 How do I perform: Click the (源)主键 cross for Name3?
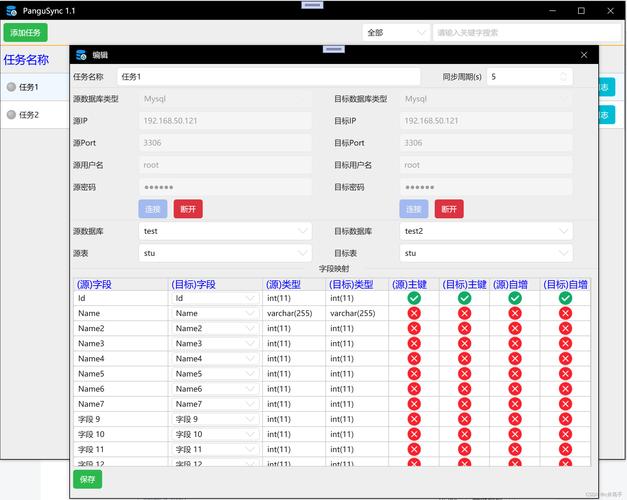click(414, 344)
